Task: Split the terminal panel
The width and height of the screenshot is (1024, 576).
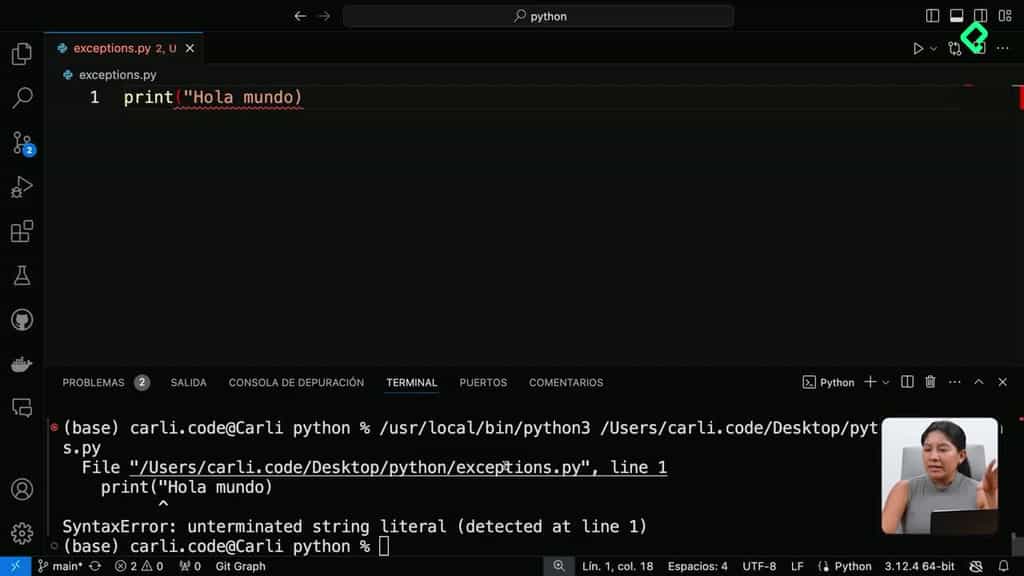Action: (906, 382)
